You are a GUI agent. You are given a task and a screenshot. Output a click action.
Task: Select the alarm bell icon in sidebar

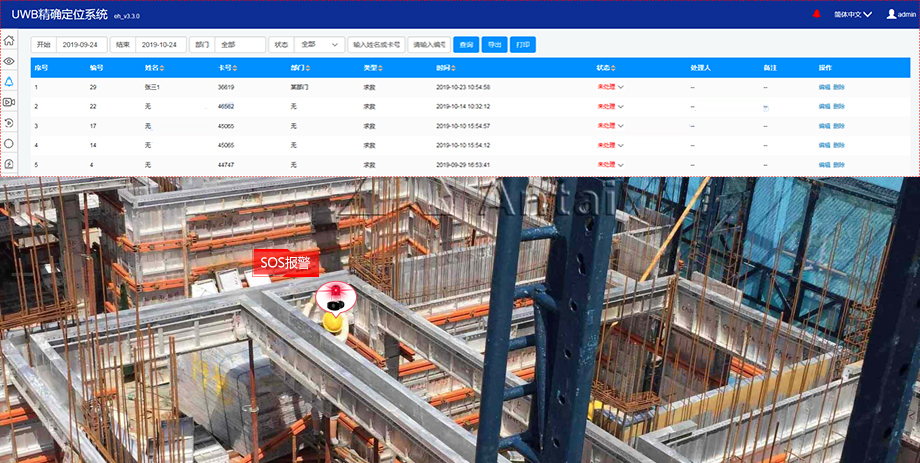point(9,81)
